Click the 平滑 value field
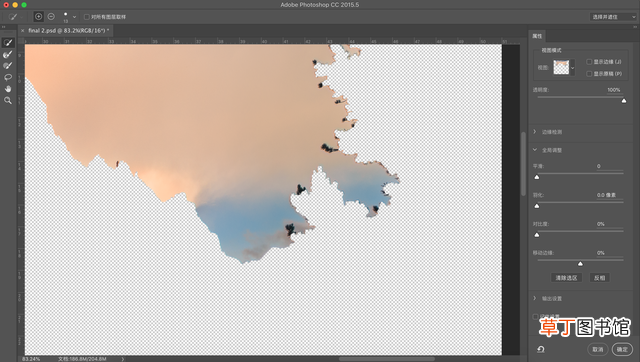 (x=609, y=166)
